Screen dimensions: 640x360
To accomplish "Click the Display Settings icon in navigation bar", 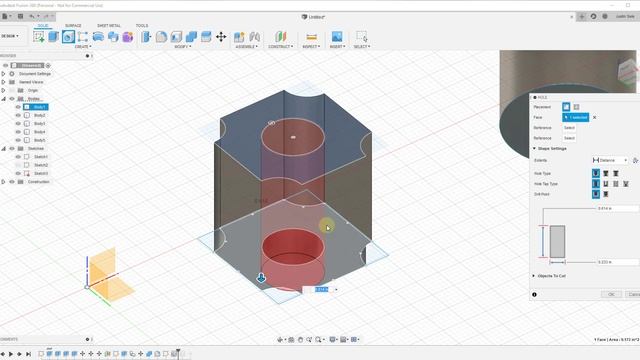I will 333,340.
